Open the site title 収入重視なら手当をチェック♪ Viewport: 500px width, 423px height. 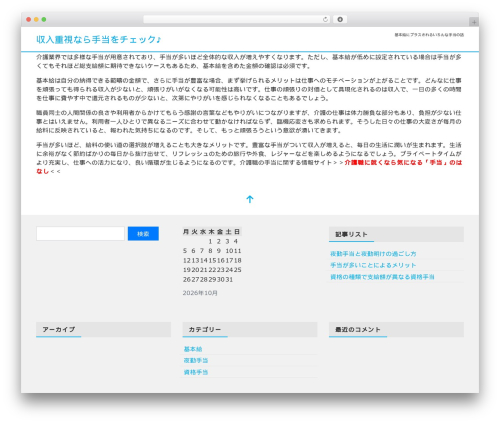tap(99, 39)
